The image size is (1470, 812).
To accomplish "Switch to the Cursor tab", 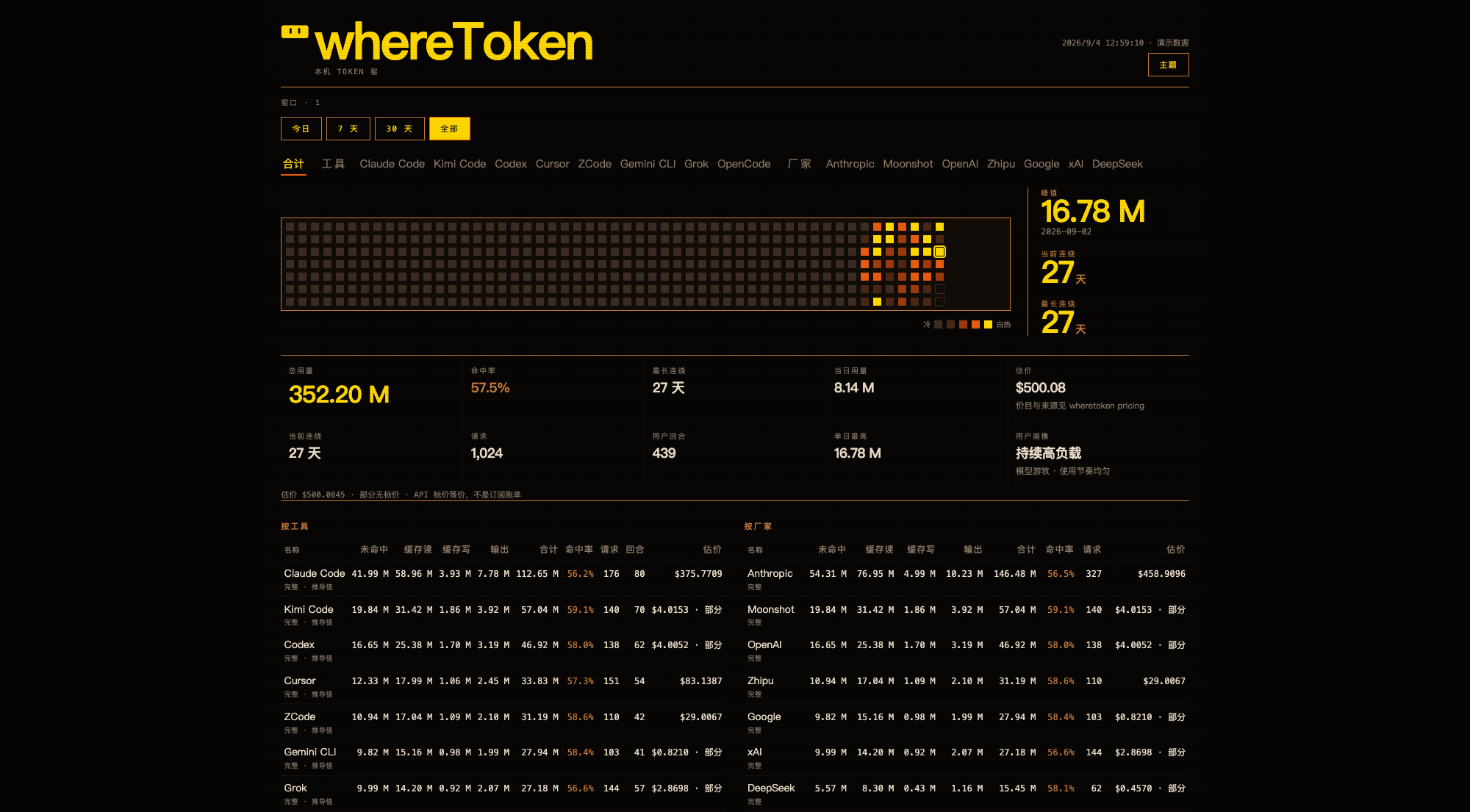I will (552, 164).
